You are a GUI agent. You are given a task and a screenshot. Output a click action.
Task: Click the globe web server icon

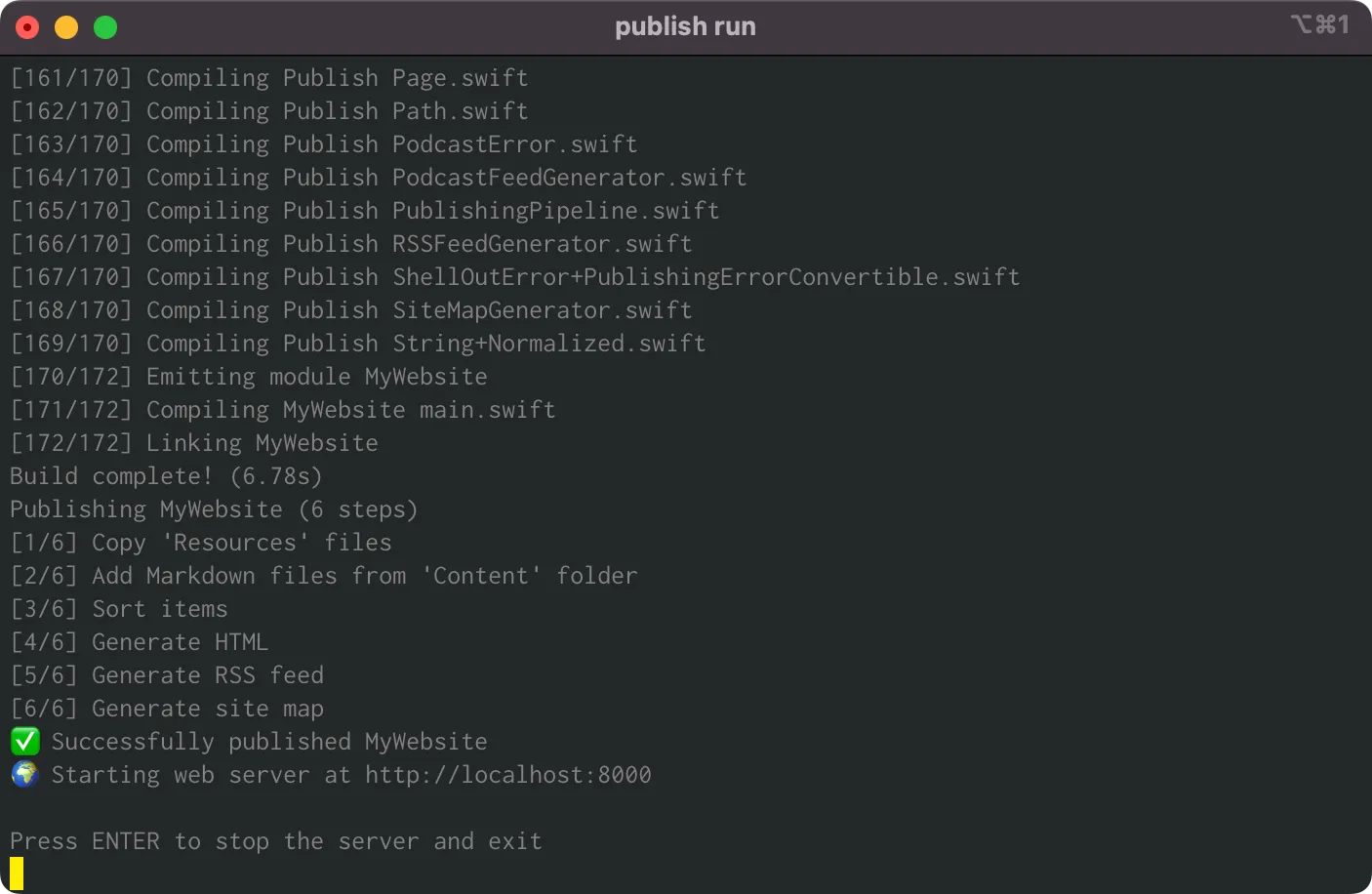24,774
